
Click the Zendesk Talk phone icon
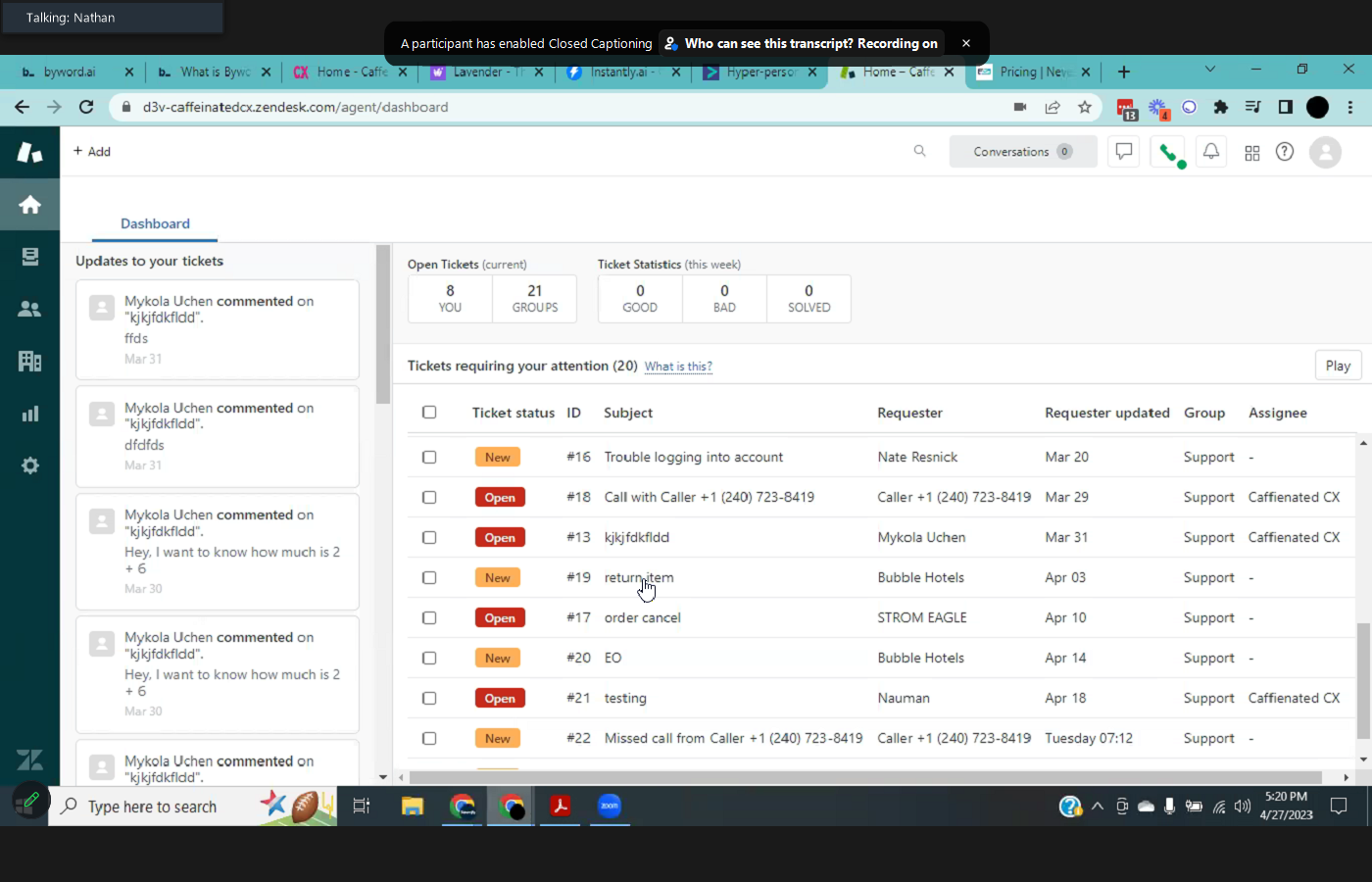tap(1167, 152)
